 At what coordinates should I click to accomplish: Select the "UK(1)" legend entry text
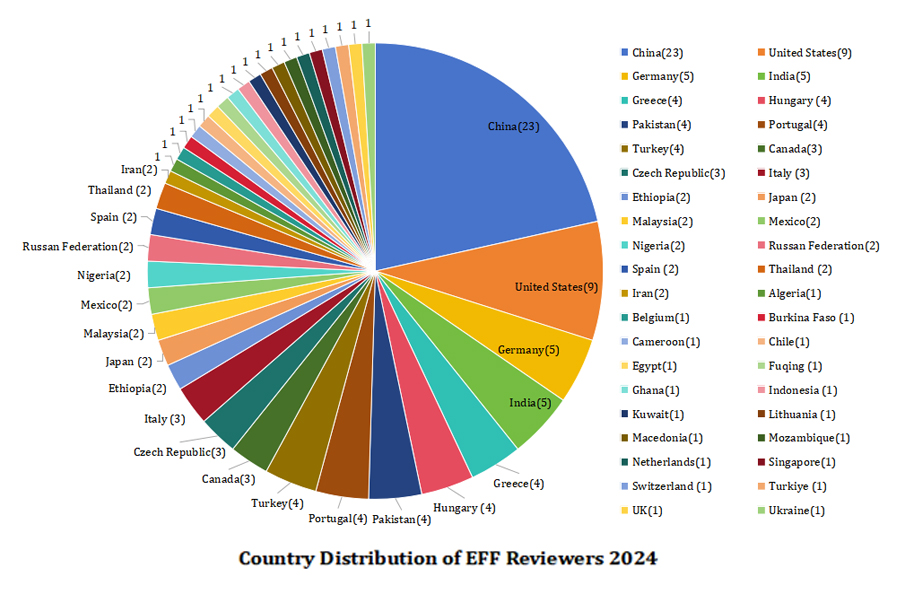point(647,511)
